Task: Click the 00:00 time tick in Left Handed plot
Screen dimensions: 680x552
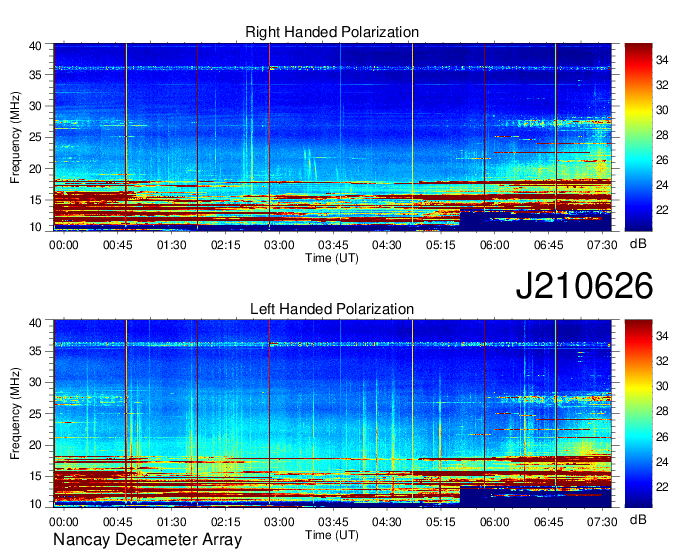Action: (64, 522)
